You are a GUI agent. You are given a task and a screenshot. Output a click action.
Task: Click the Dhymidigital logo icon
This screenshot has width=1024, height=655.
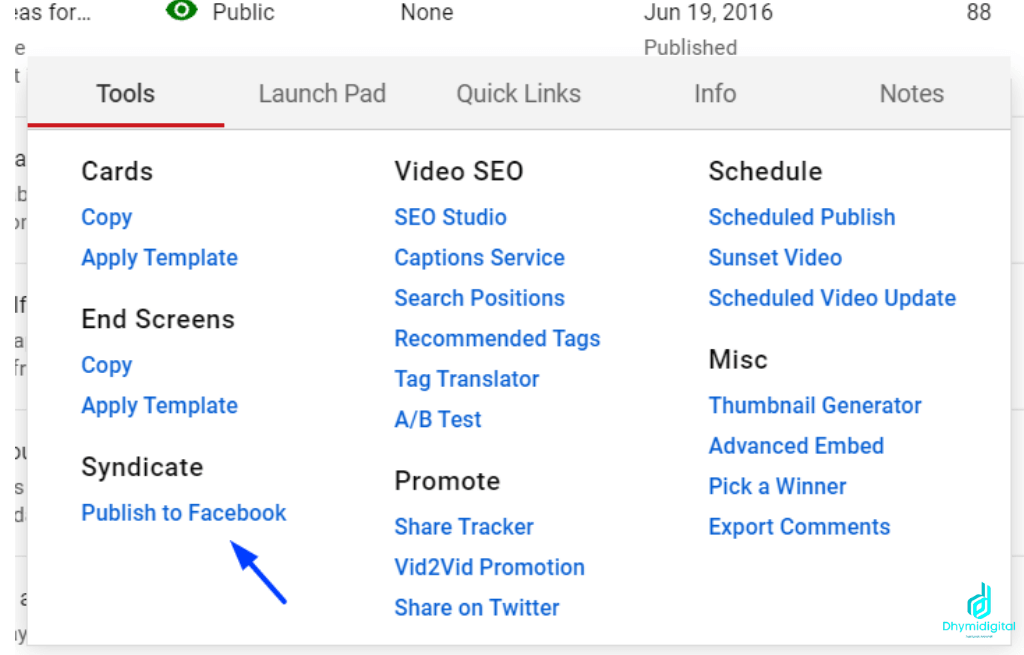pos(978,601)
